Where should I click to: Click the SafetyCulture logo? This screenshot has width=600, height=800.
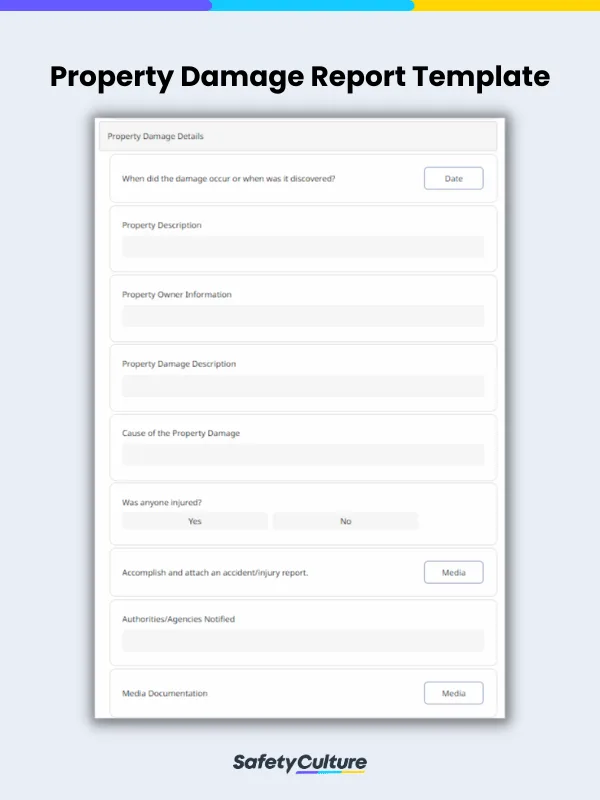click(300, 764)
